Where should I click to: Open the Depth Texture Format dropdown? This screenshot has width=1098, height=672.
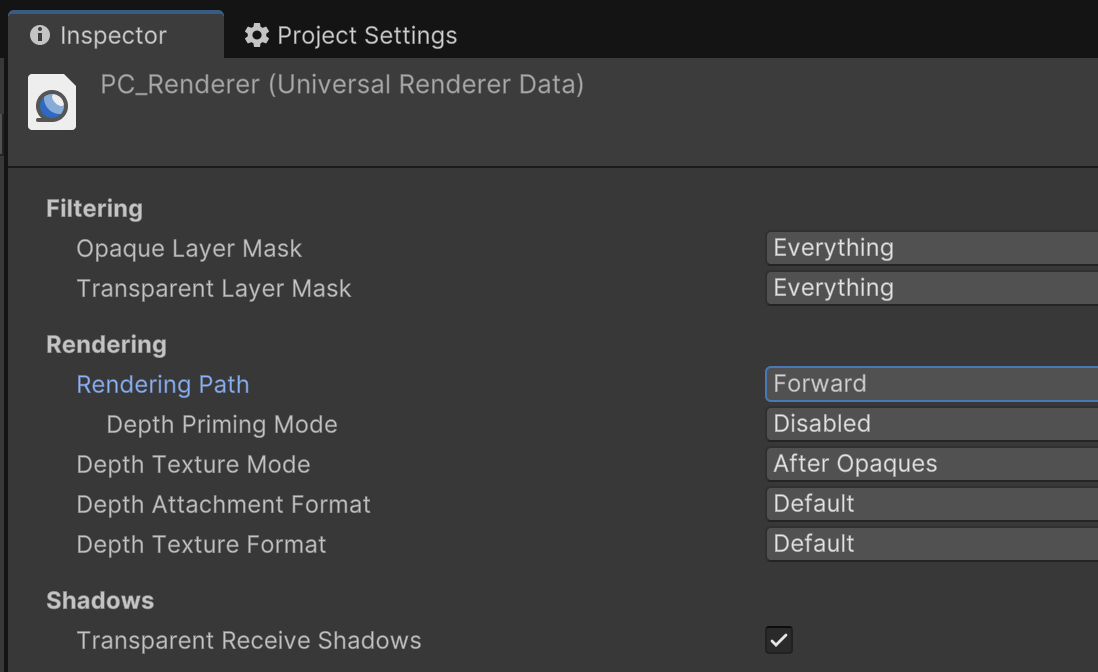click(932, 543)
